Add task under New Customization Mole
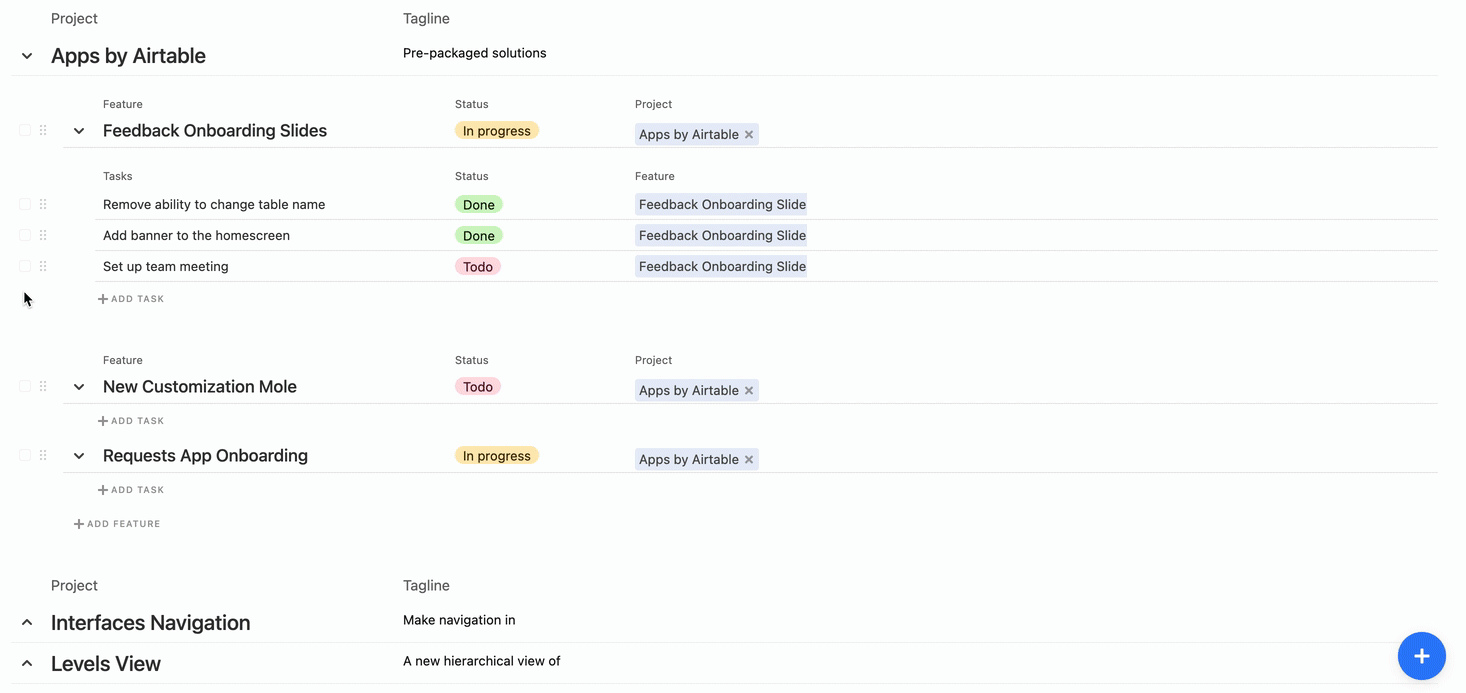Screen dimensions: 1466x693 pos(131,421)
